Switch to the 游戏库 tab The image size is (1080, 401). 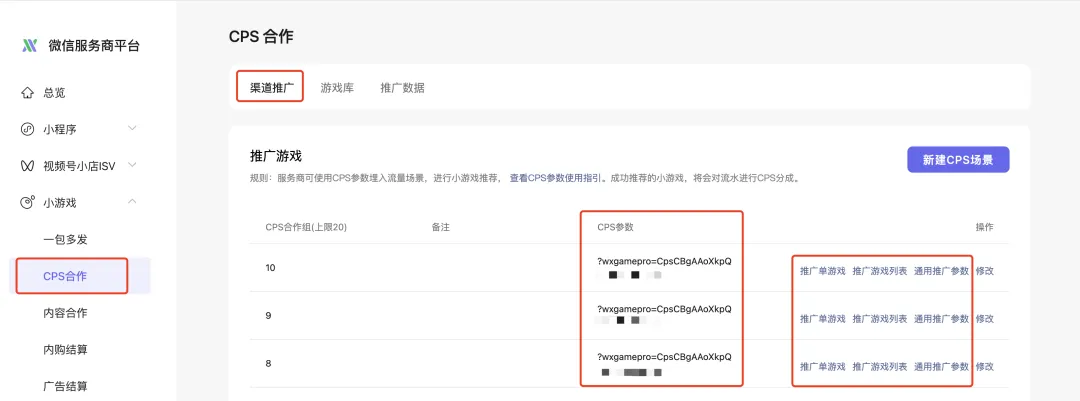[337, 88]
